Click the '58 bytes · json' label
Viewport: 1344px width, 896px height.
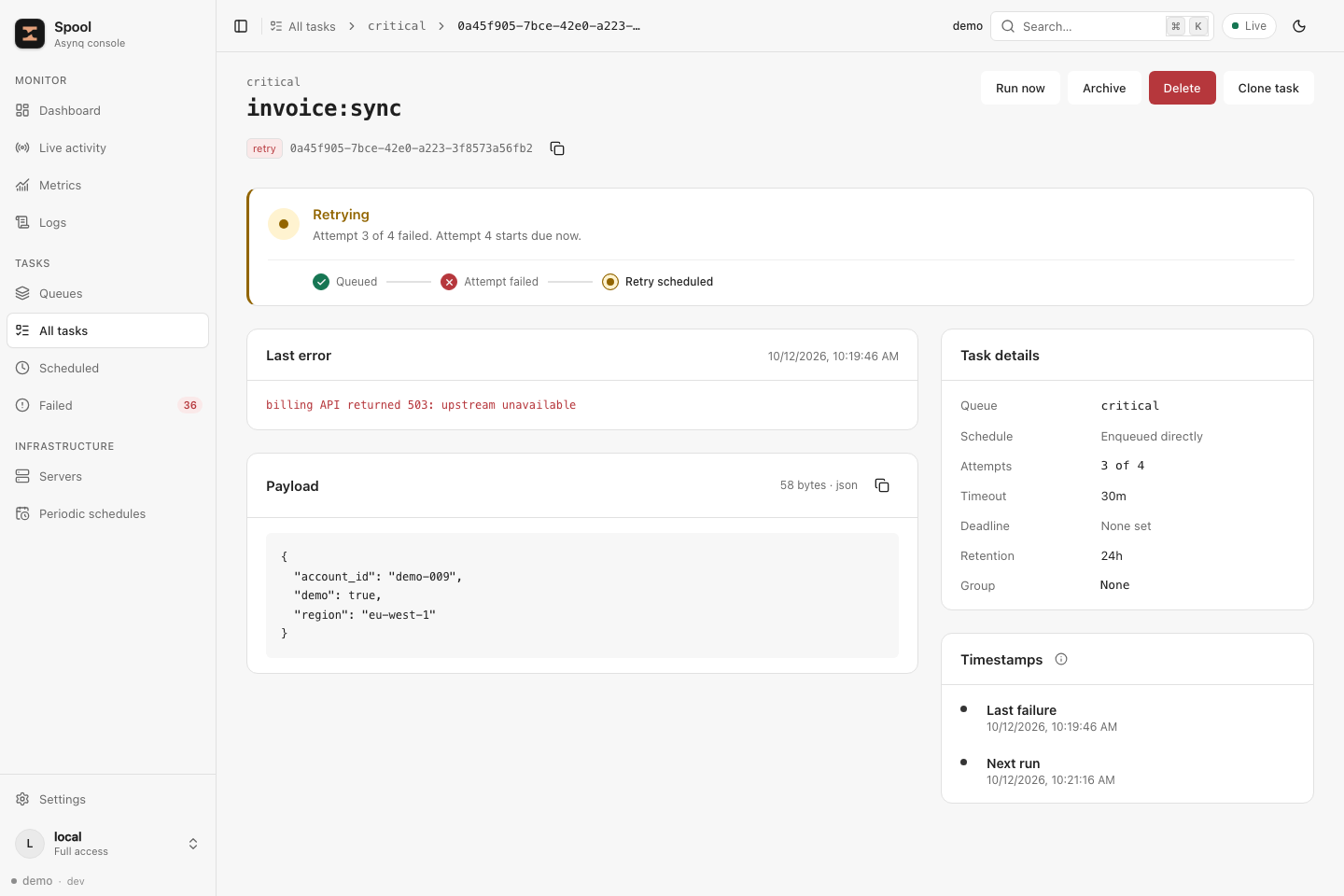pos(819,485)
